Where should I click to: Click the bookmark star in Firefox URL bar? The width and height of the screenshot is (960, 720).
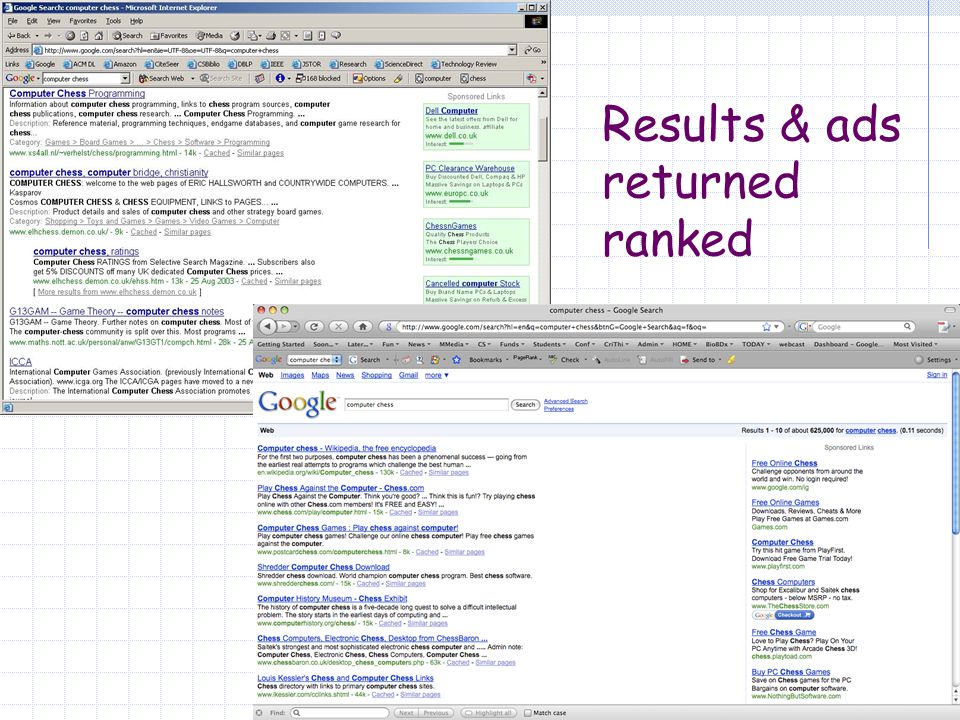coord(766,327)
